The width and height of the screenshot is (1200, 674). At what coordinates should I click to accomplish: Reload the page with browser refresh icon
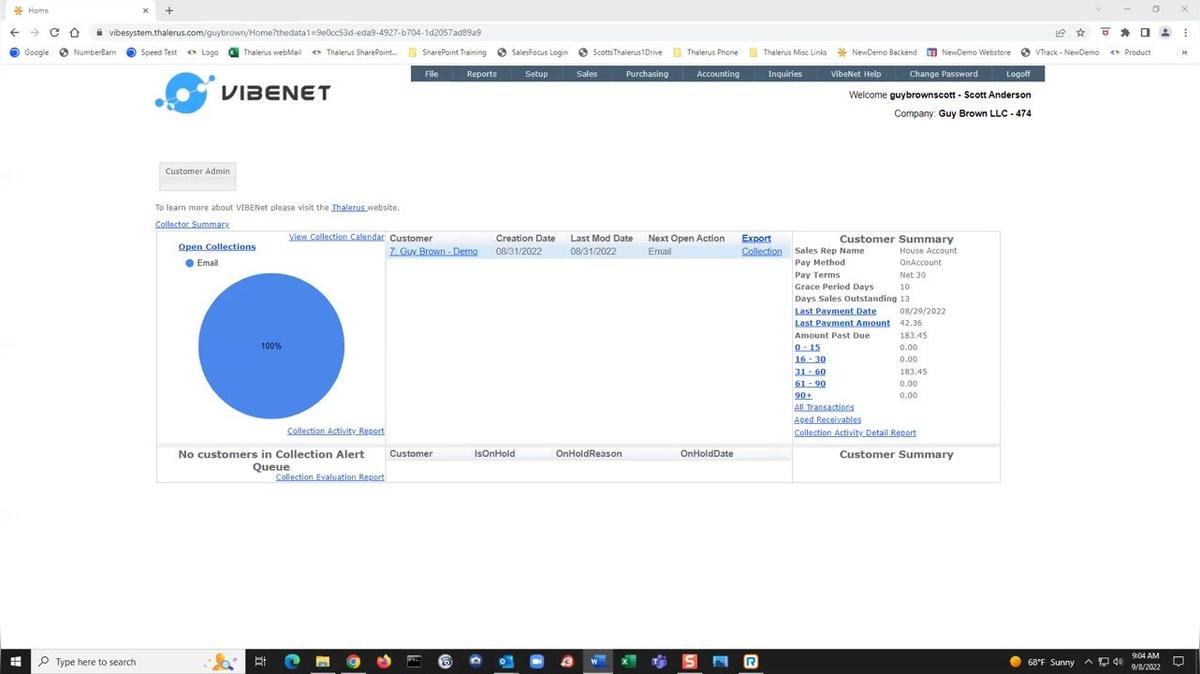point(54,32)
